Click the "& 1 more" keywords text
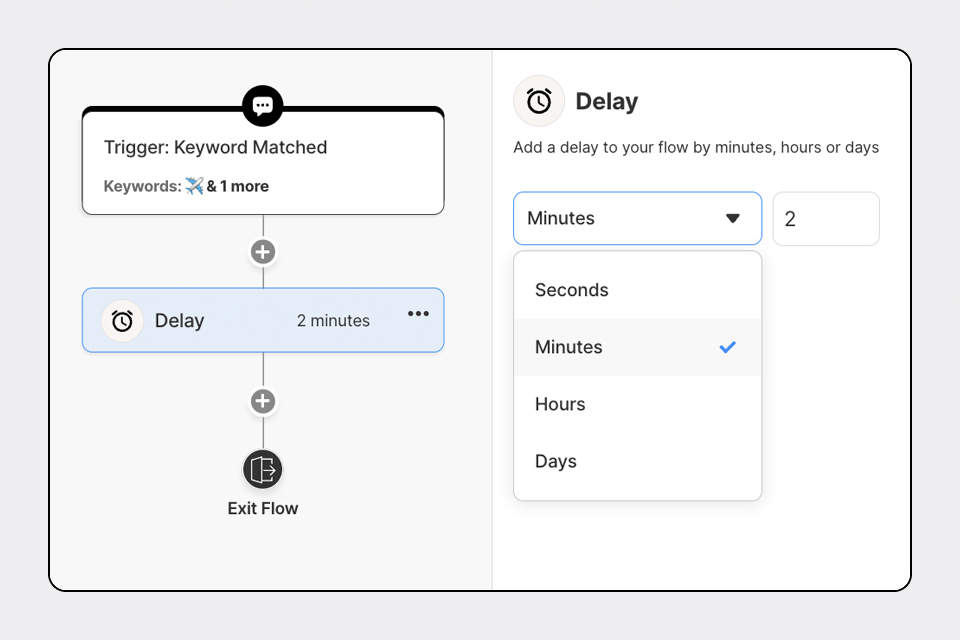This screenshot has width=960, height=640. [238, 186]
